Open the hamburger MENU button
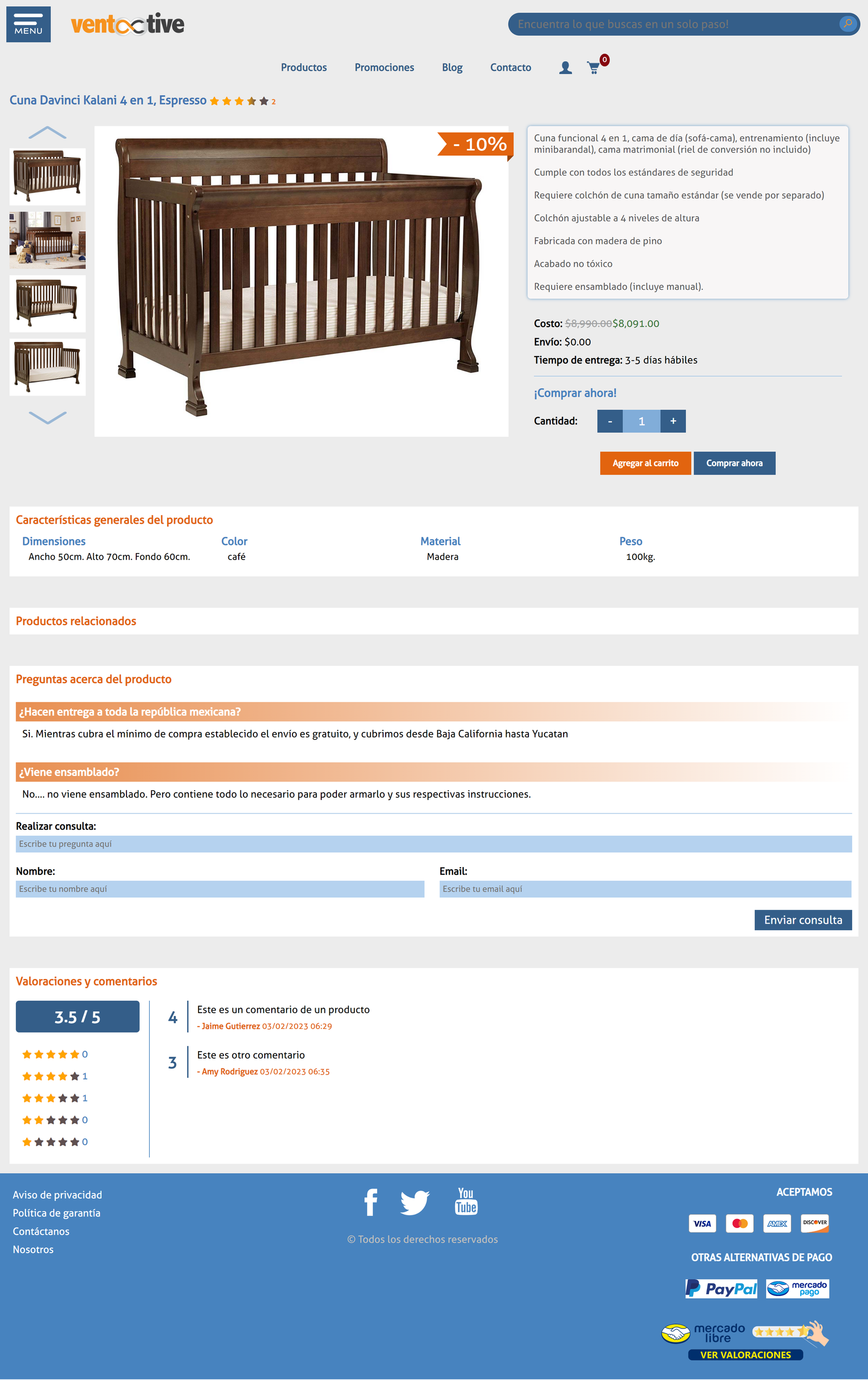The width and height of the screenshot is (868, 1380). click(x=28, y=24)
